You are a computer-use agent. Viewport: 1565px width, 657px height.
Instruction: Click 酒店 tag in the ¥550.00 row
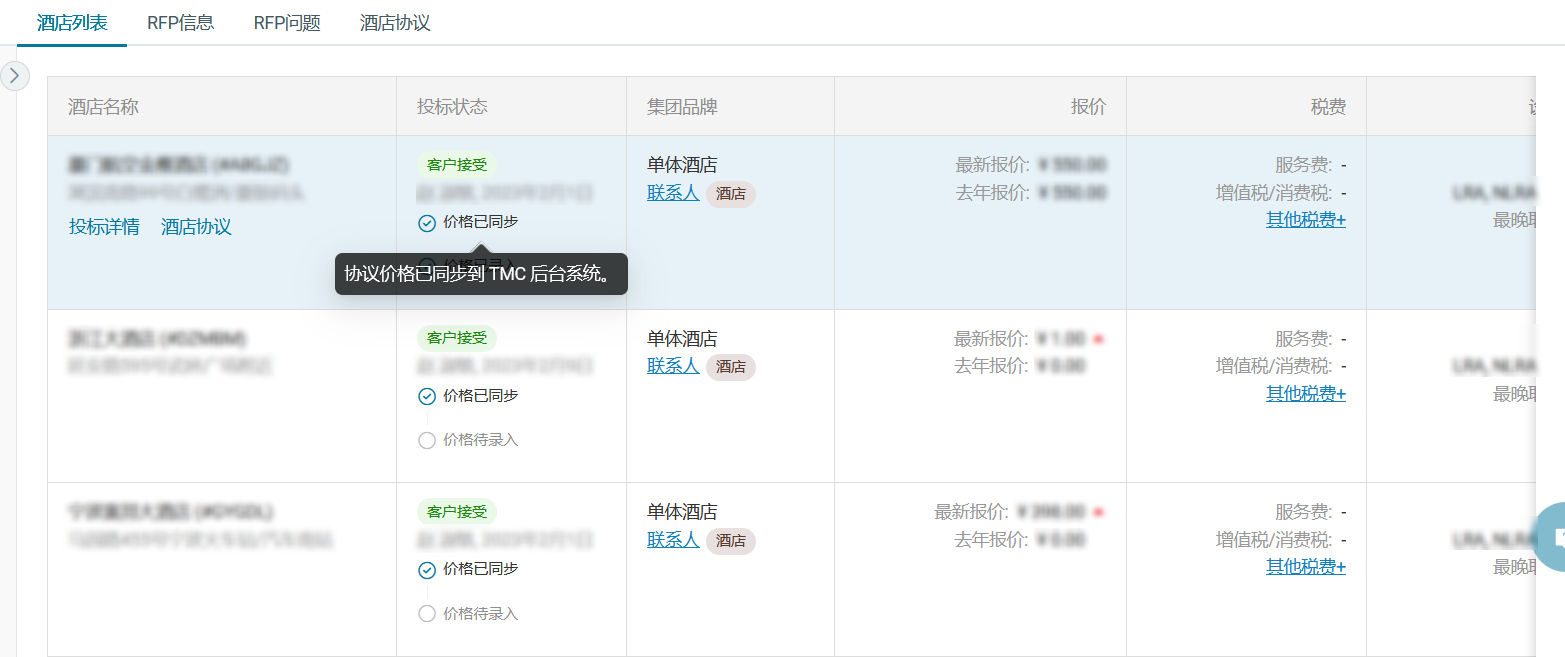click(731, 194)
